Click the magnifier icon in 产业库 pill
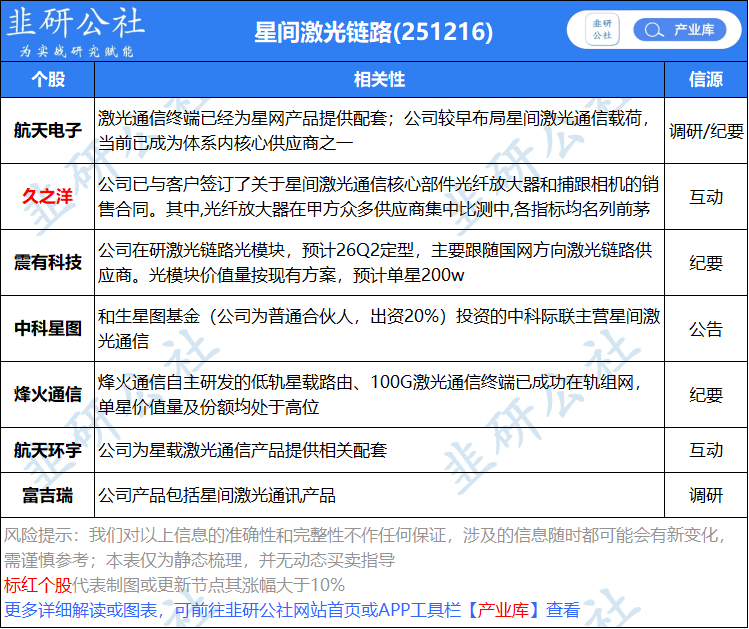 (x=653, y=30)
